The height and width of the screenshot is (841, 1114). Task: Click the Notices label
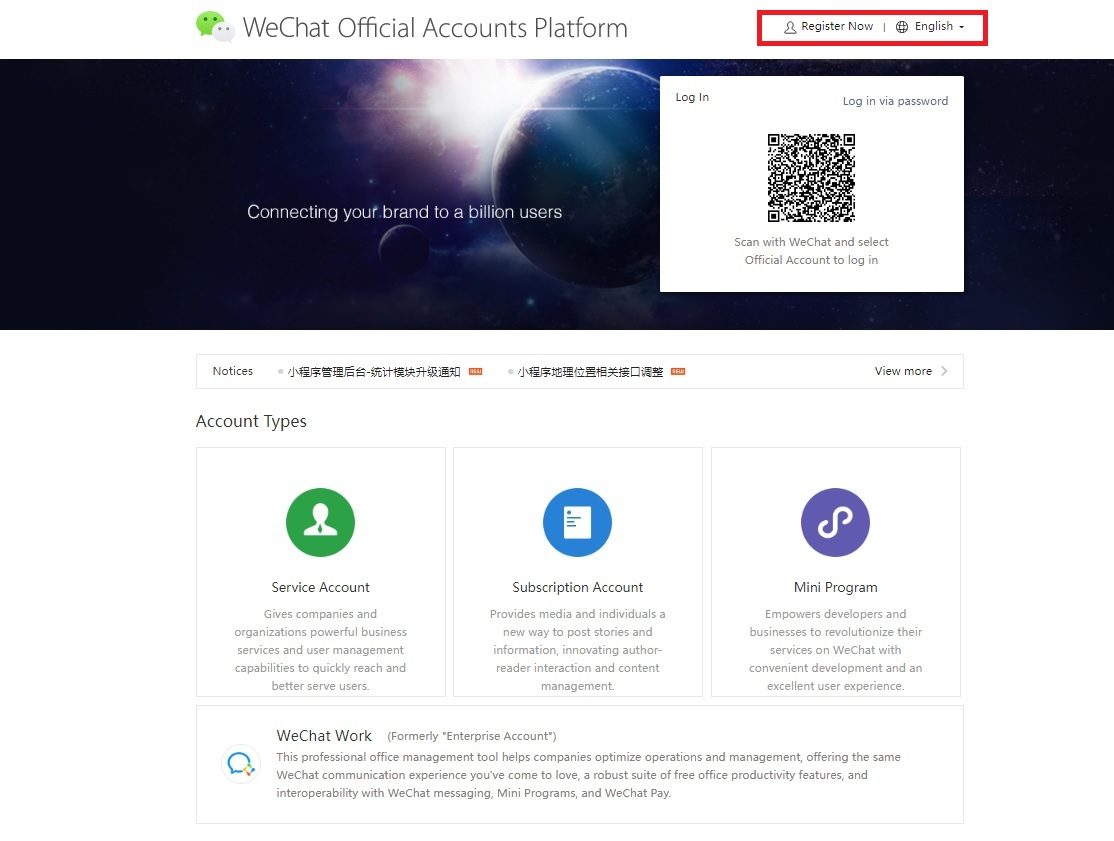pos(232,371)
